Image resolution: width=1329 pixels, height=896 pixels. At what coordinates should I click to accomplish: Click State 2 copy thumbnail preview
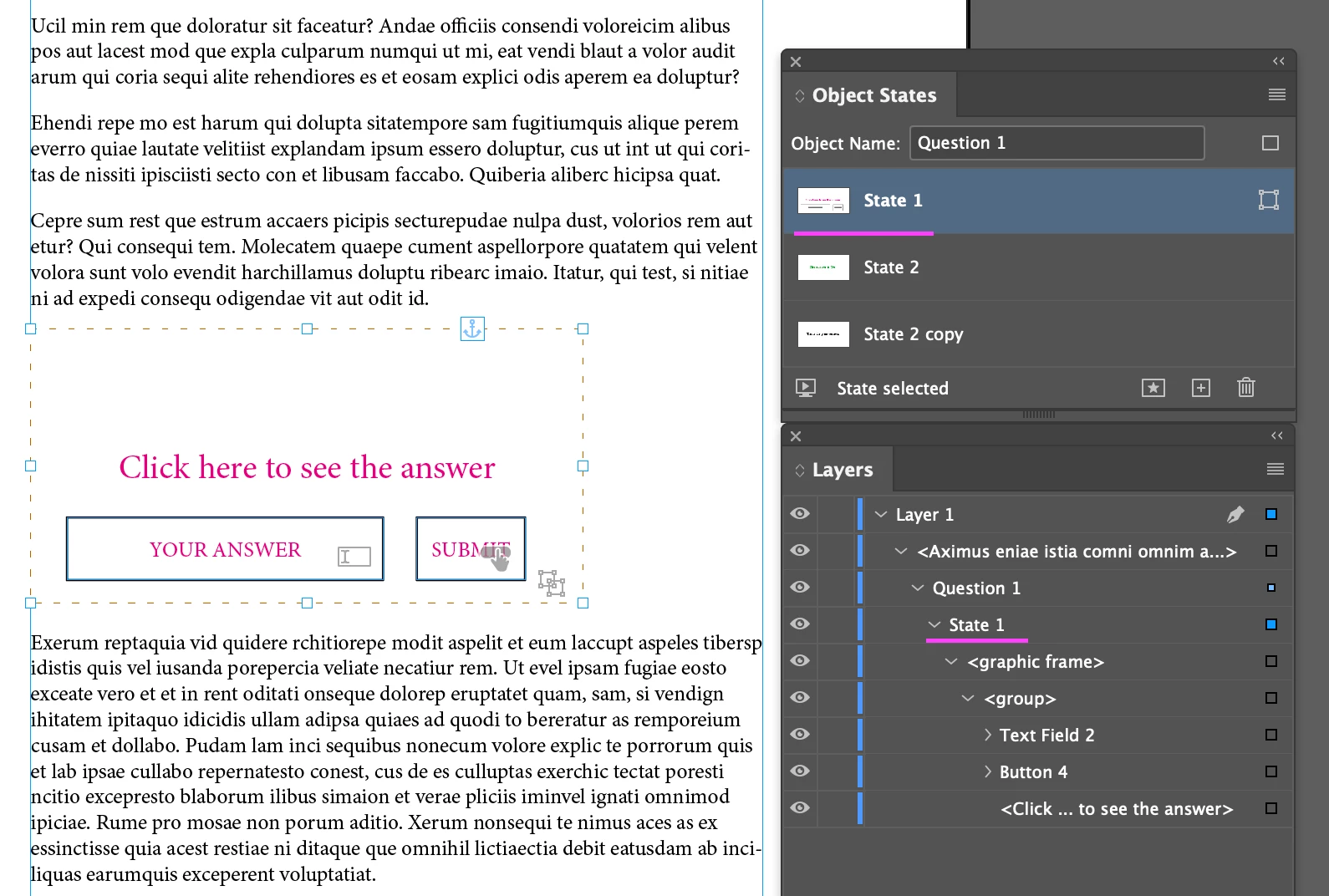823,334
